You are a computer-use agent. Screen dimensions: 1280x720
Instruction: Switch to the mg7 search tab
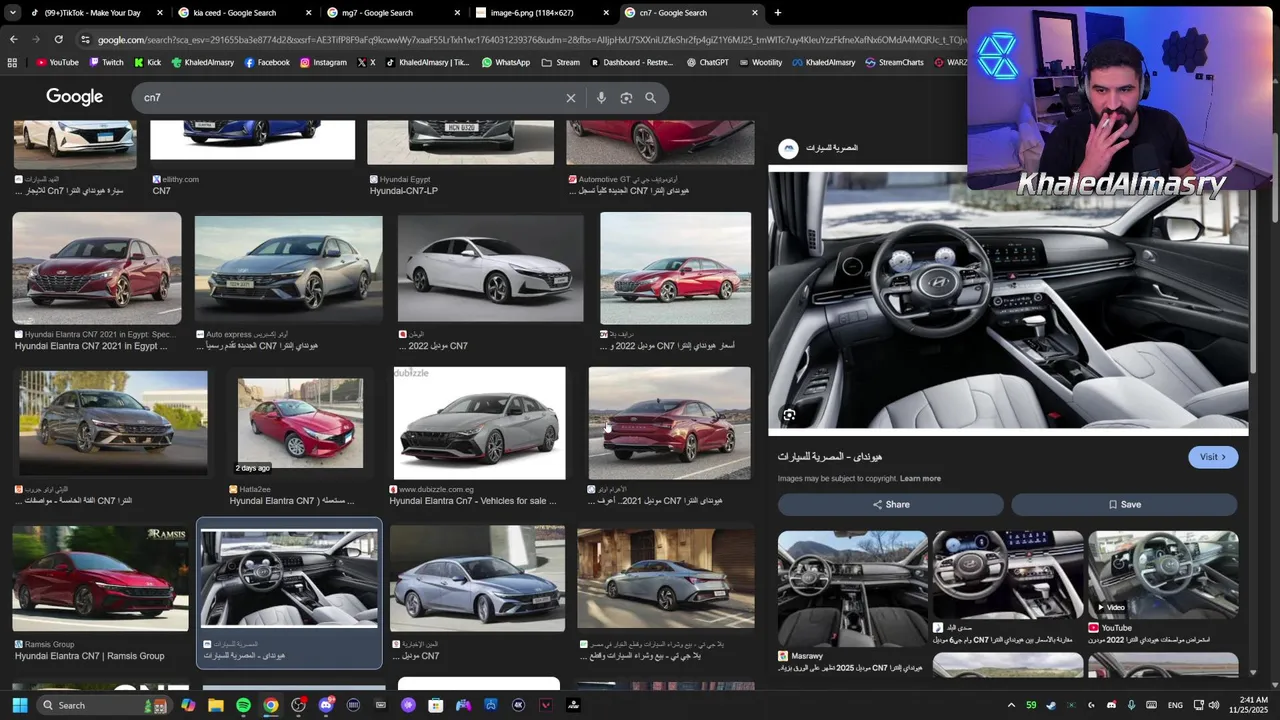click(x=384, y=13)
